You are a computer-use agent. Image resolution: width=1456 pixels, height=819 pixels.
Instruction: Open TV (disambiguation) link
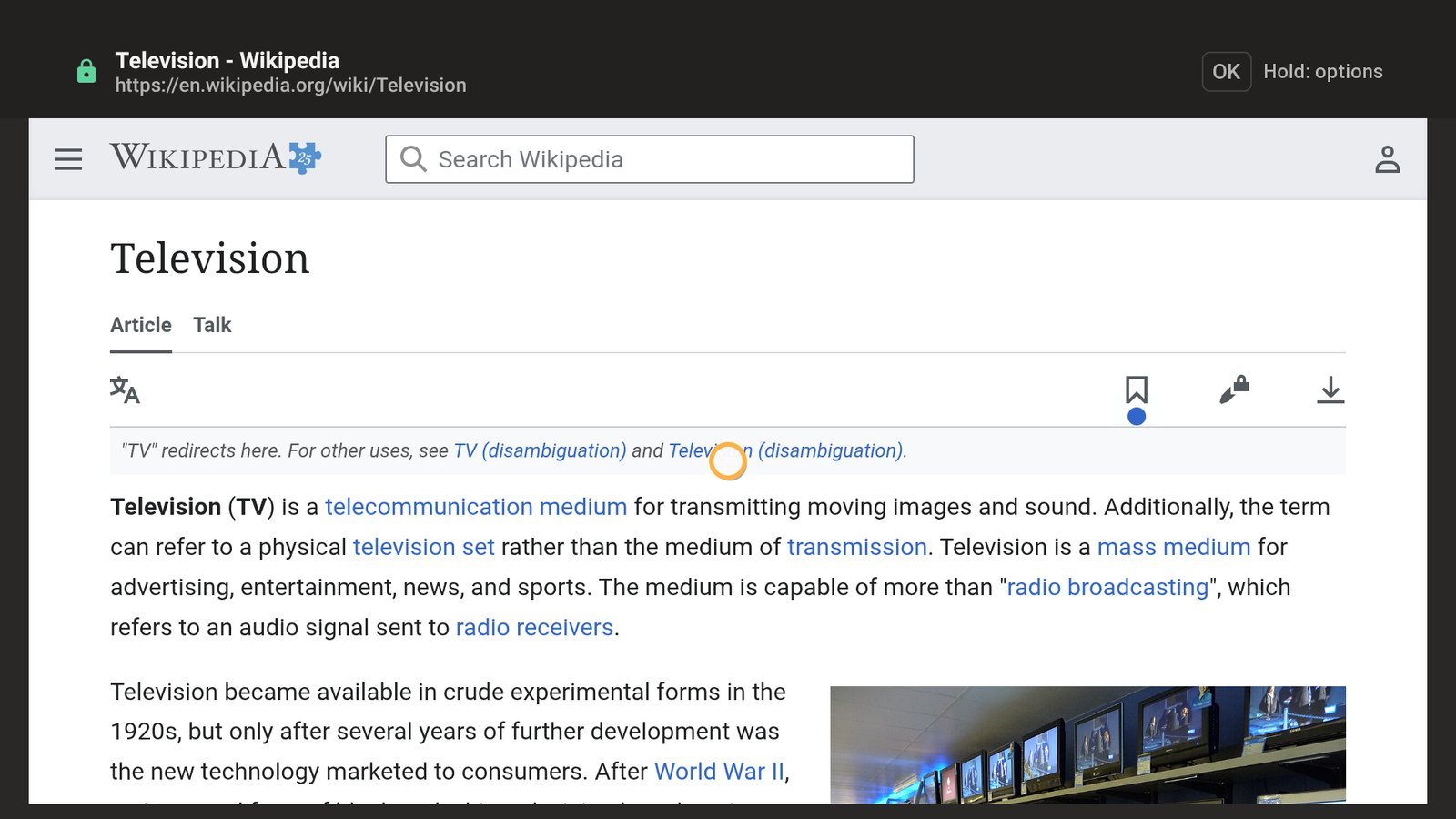540,450
